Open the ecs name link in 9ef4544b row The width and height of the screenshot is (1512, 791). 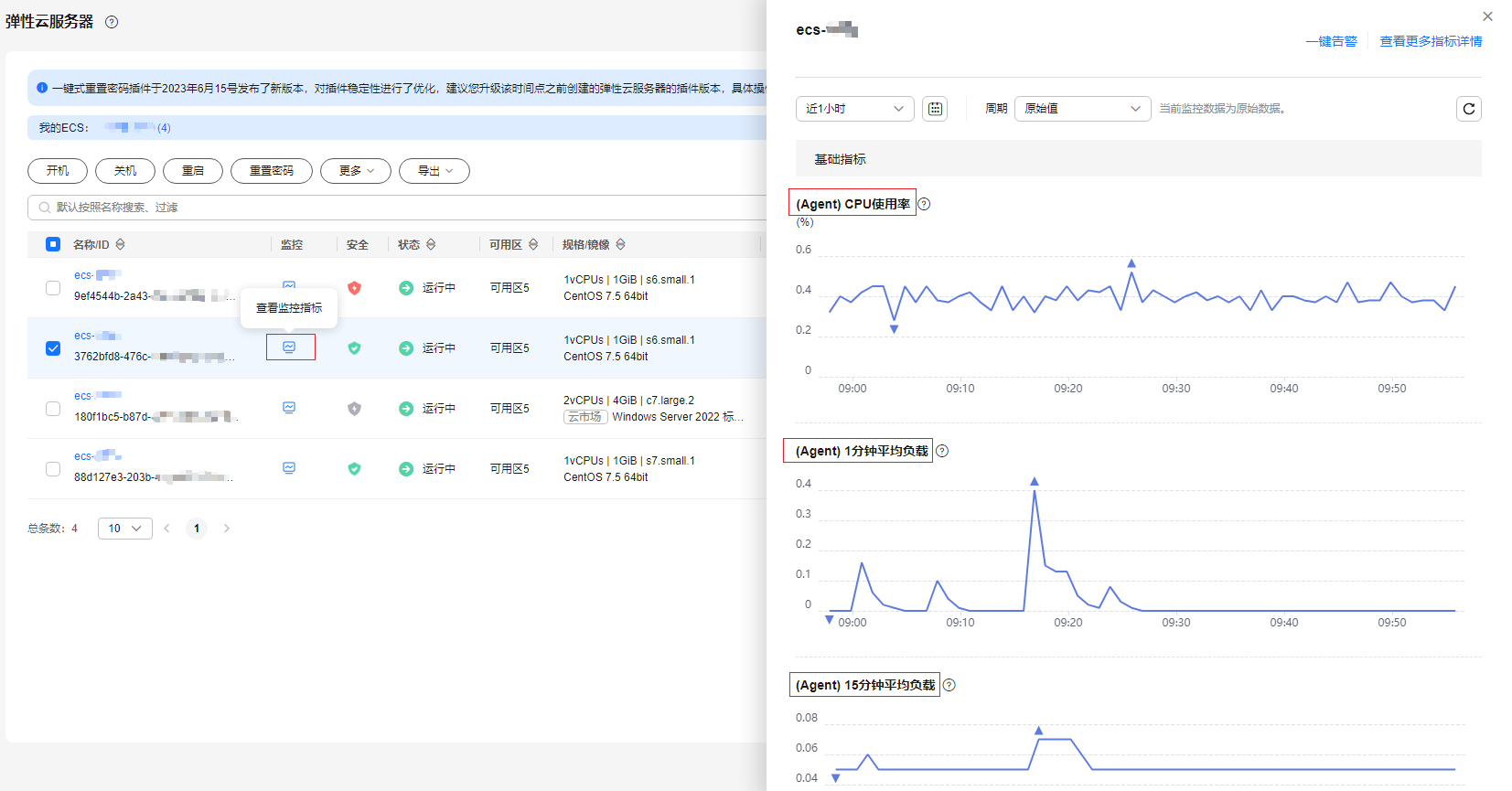(97, 275)
